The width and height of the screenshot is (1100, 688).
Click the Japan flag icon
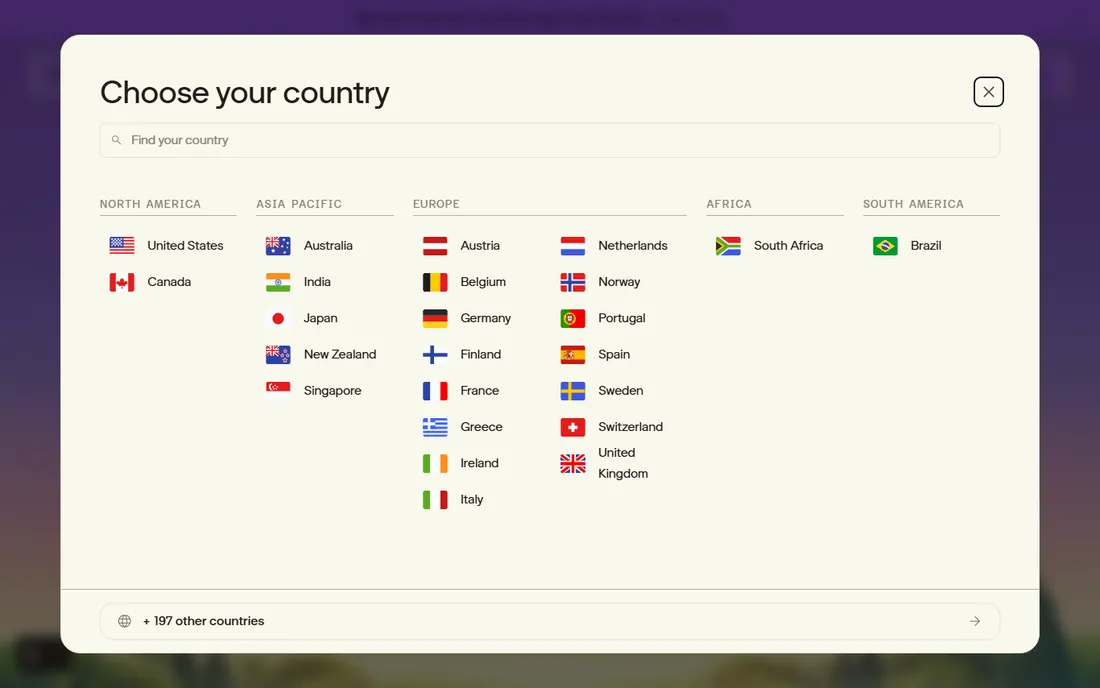(x=279, y=318)
